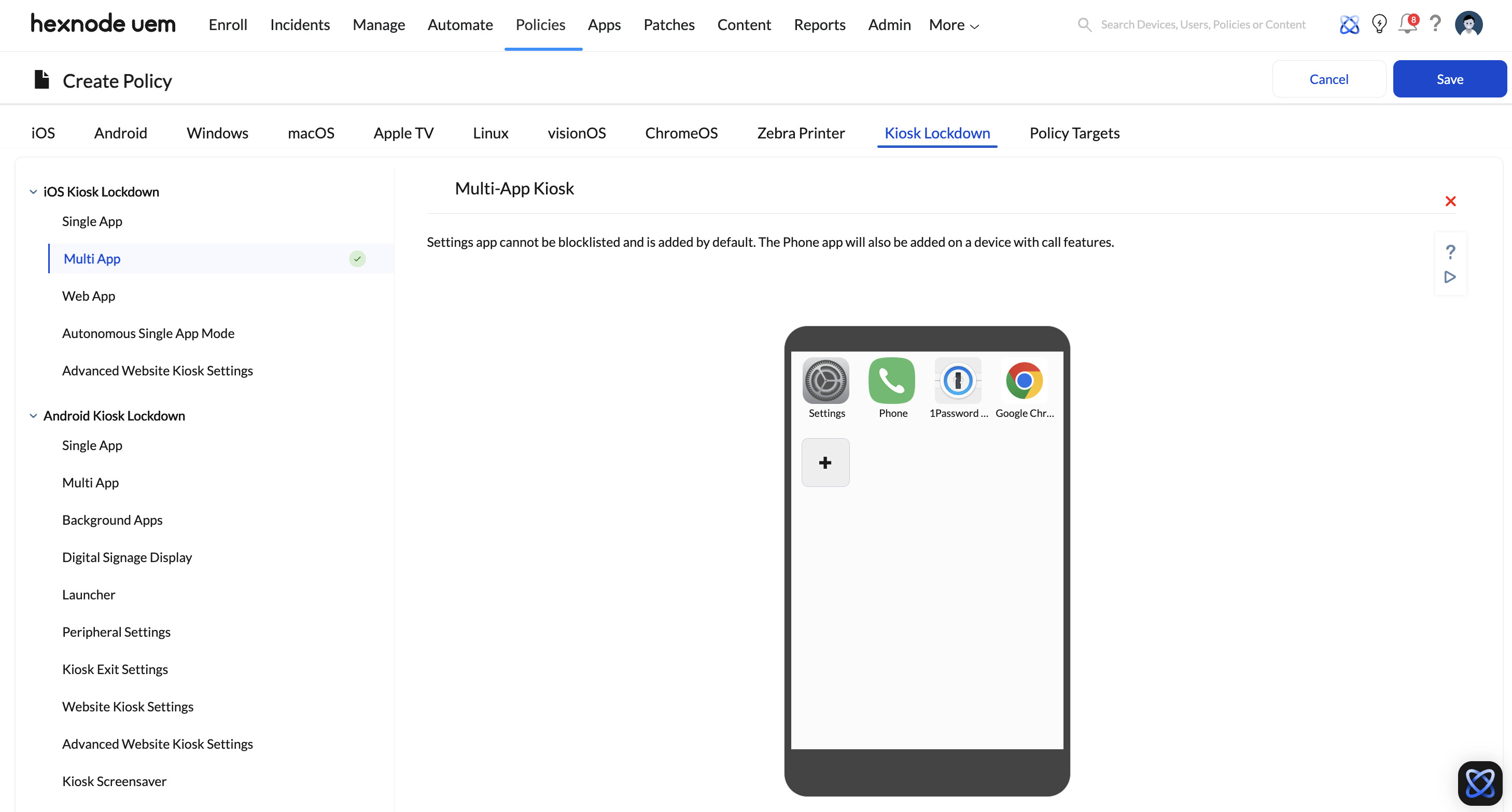This screenshot has height=812, width=1512.
Task: Click the search magnifier icon
Action: click(1085, 25)
